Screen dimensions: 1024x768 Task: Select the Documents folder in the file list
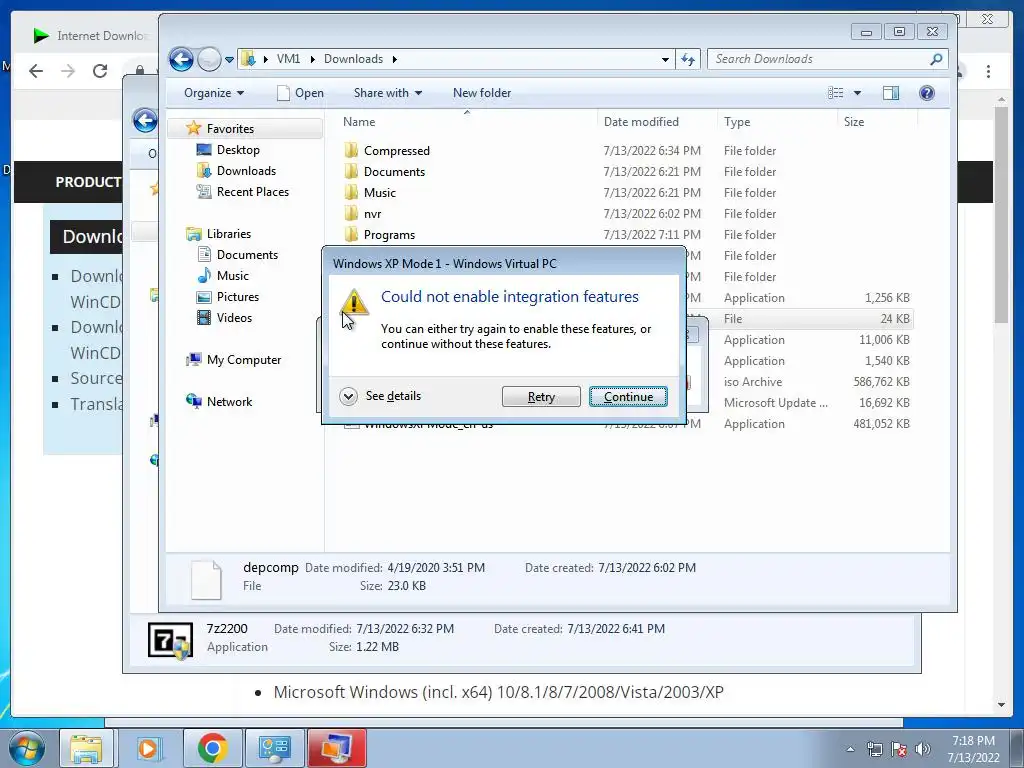pos(394,171)
